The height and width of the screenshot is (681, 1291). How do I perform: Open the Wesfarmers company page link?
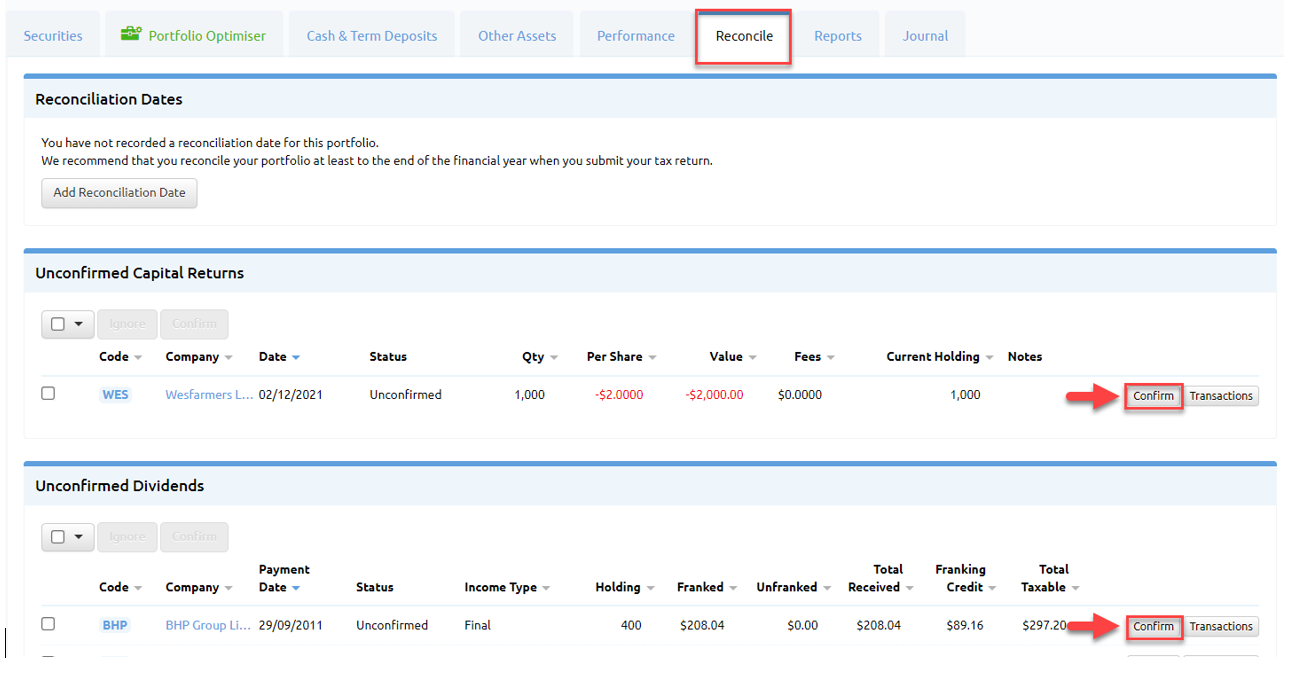[x=208, y=394]
